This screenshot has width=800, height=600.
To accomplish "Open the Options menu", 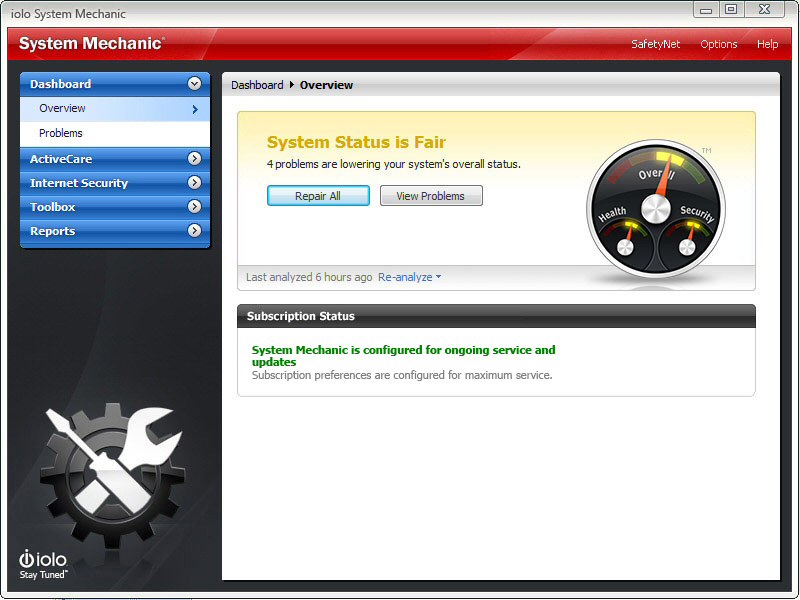I will [718, 44].
